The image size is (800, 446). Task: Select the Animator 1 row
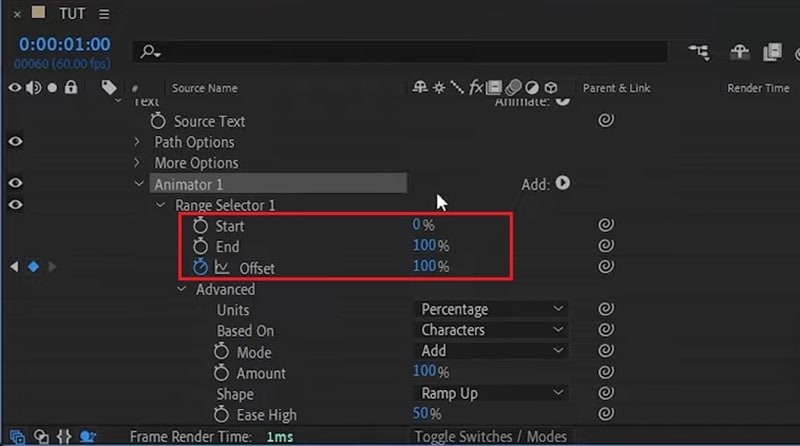point(278,184)
